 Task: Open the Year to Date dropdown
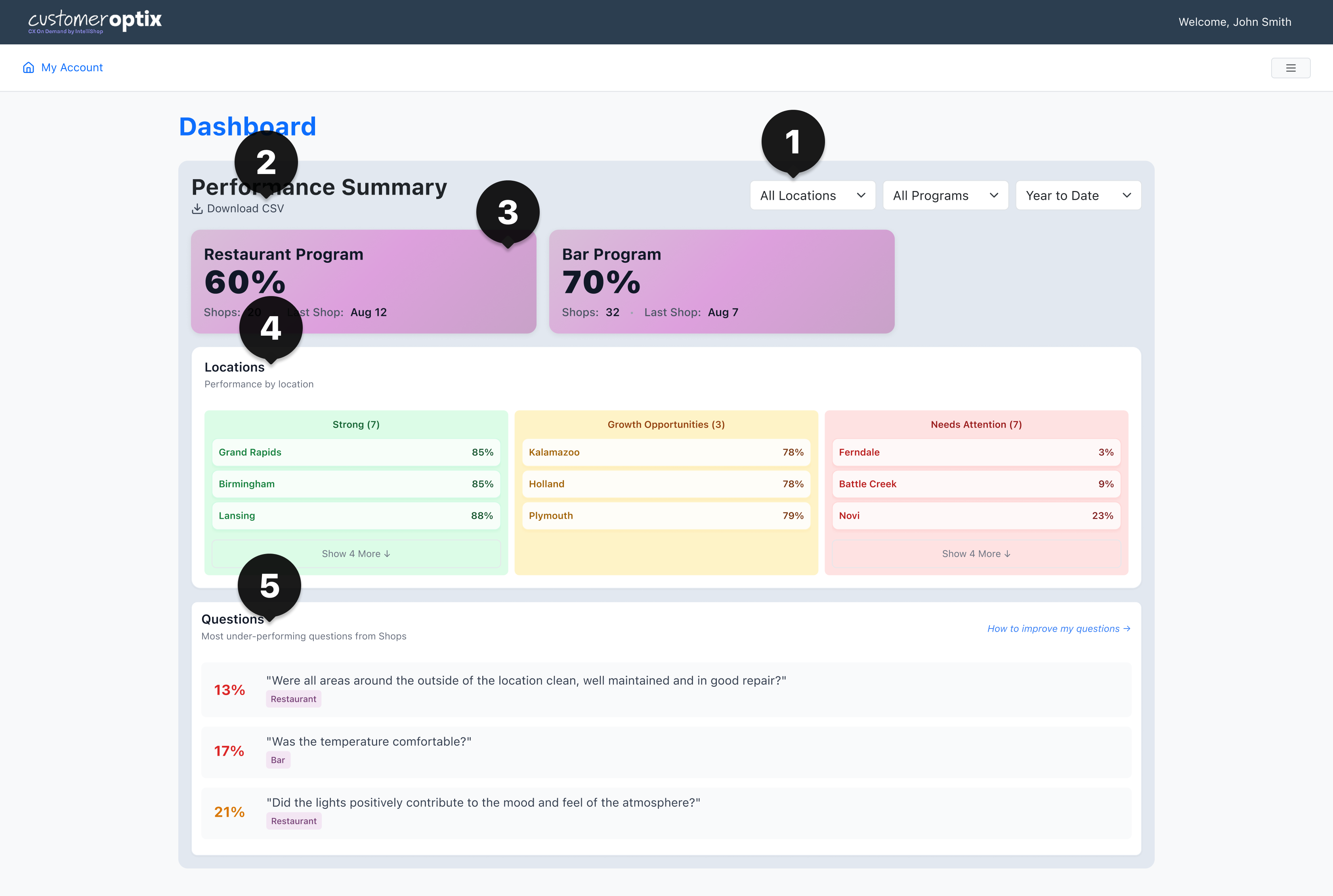[1077, 195]
